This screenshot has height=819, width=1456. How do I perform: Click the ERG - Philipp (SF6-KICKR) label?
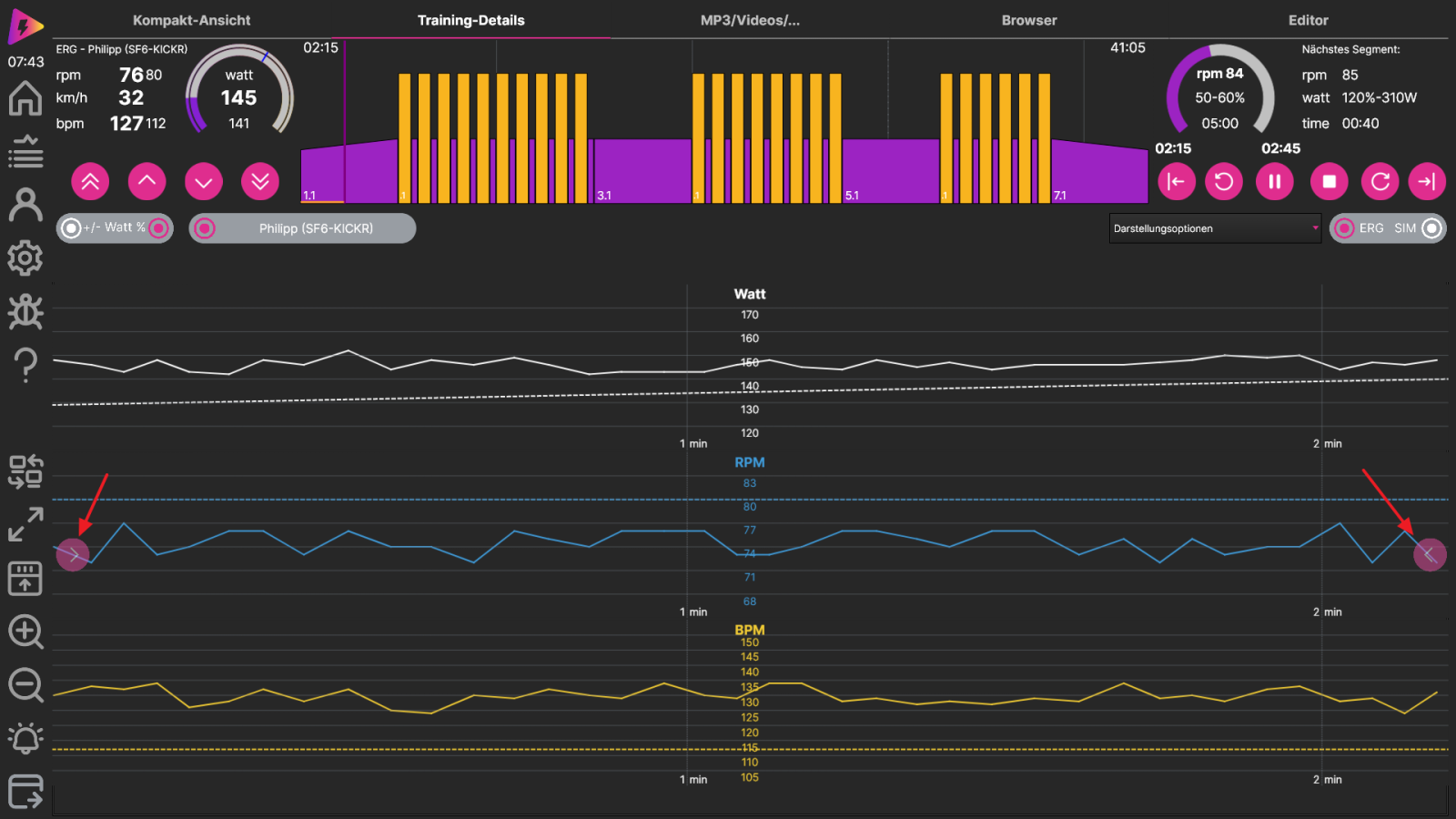(x=121, y=49)
